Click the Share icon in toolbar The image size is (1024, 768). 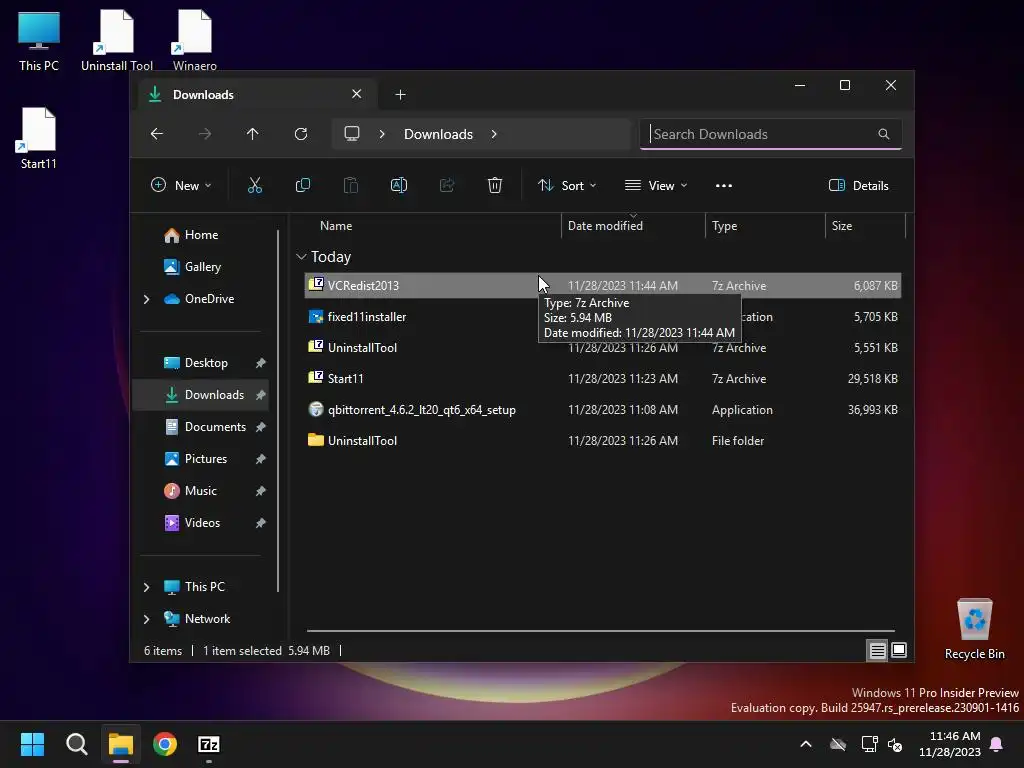click(447, 185)
